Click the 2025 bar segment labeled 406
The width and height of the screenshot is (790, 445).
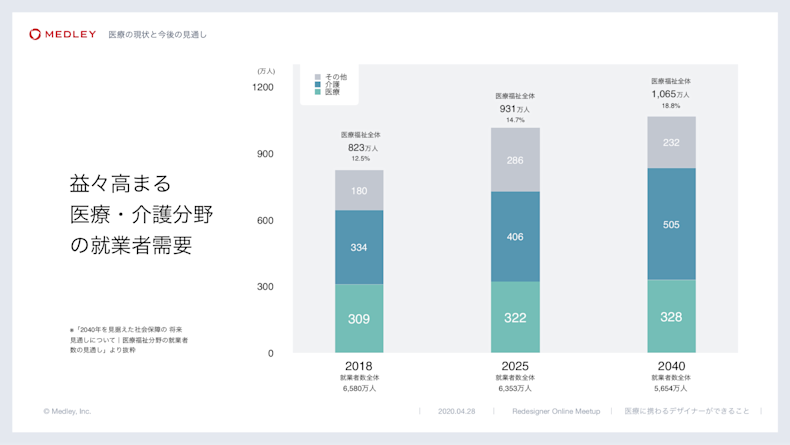[x=515, y=236]
